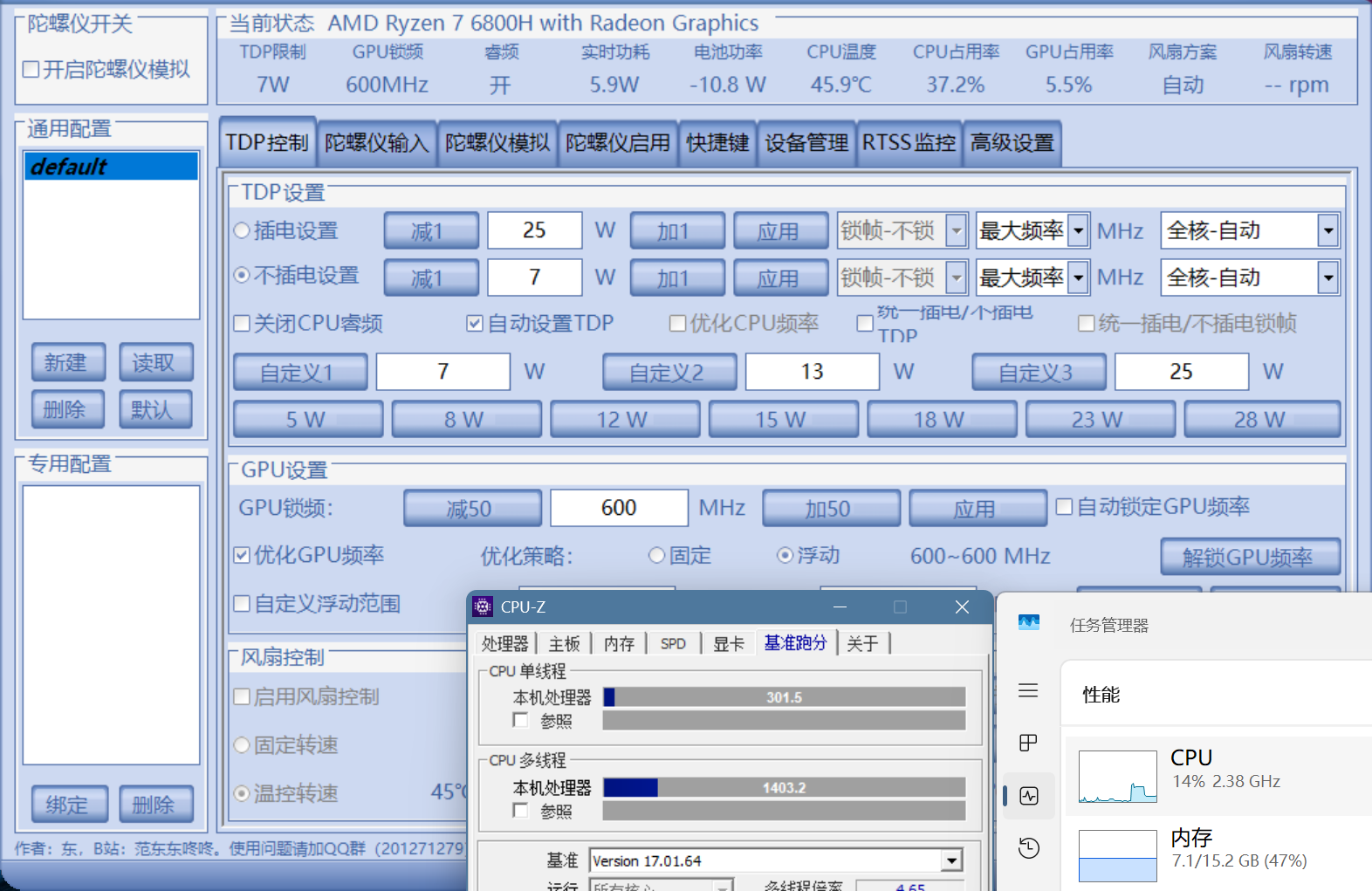Image resolution: width=1372 pixels, height=891 pixels.
Task: Uncheck the 优化GPU频率 checkbox
Action: point(242,555)
